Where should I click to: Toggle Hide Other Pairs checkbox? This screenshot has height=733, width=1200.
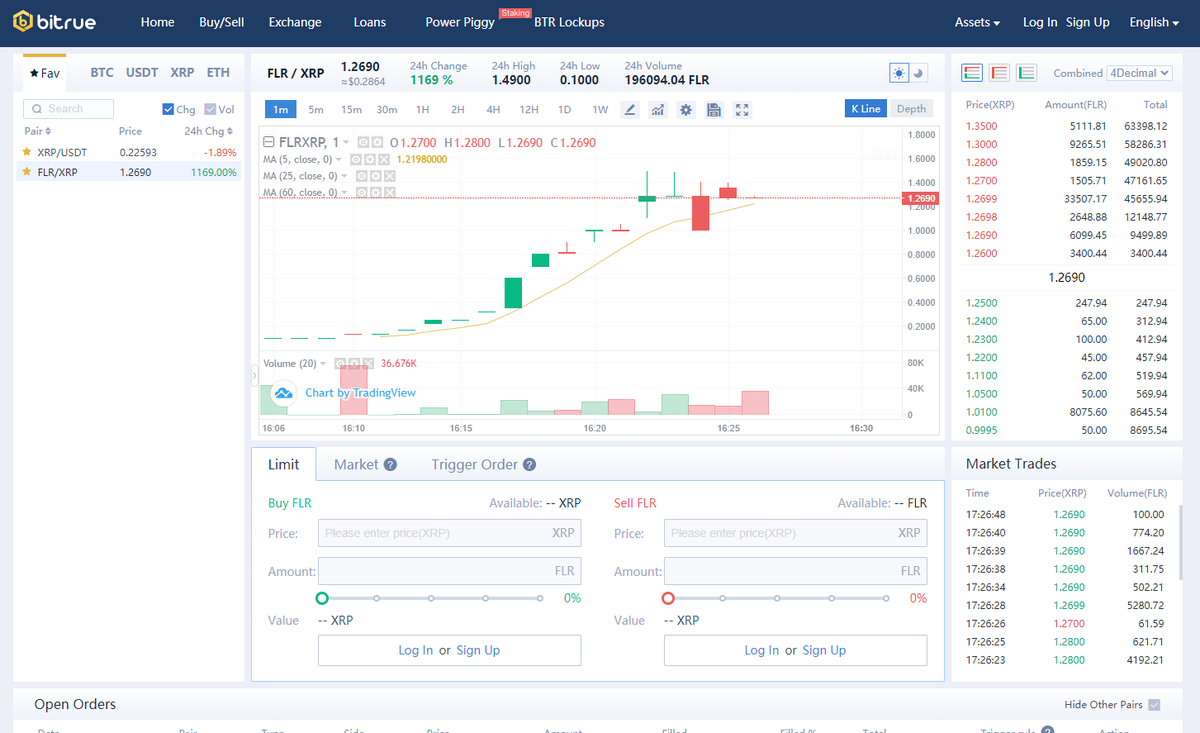point(1154,705)
